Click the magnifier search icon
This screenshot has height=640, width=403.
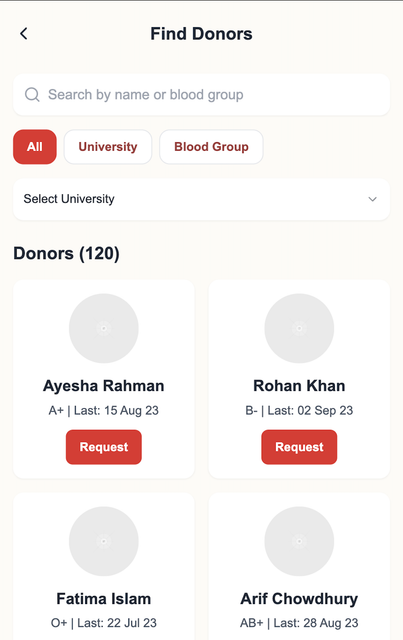pos(32,95)
